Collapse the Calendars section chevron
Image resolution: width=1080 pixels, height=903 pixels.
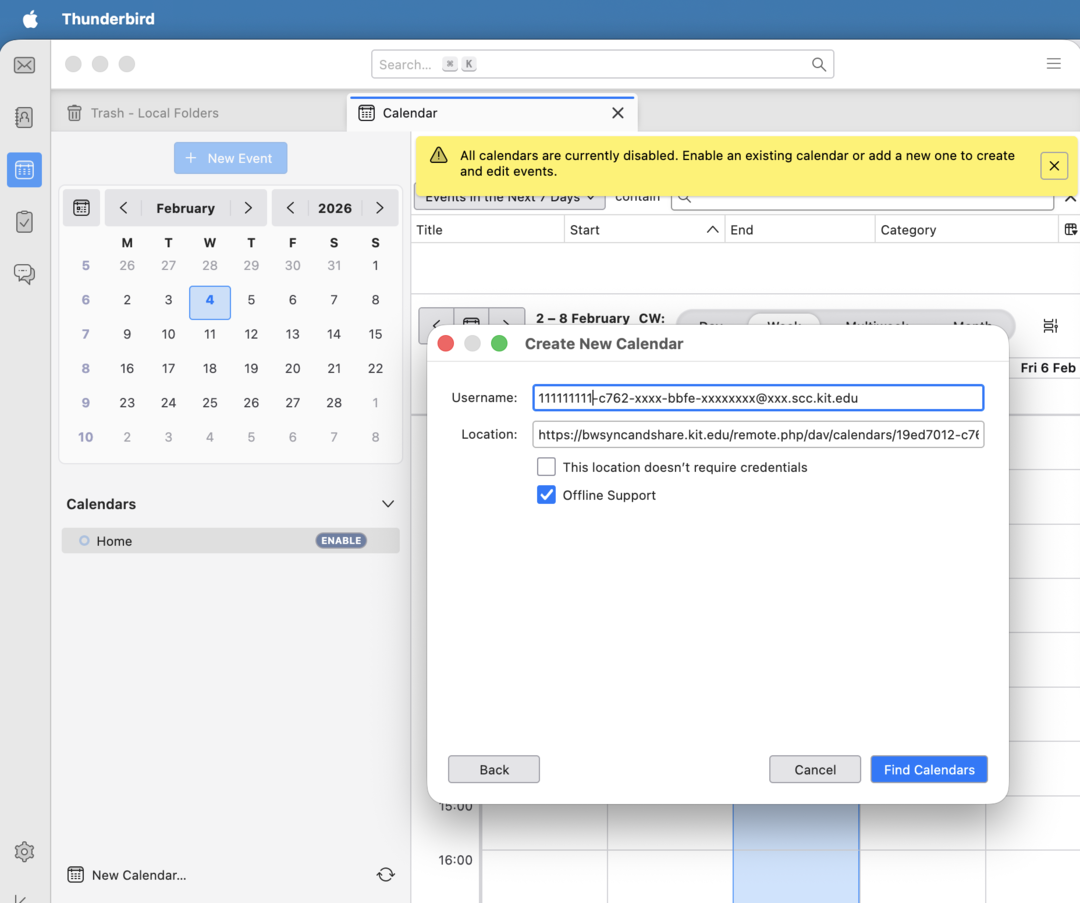click(x=388, y=504)
